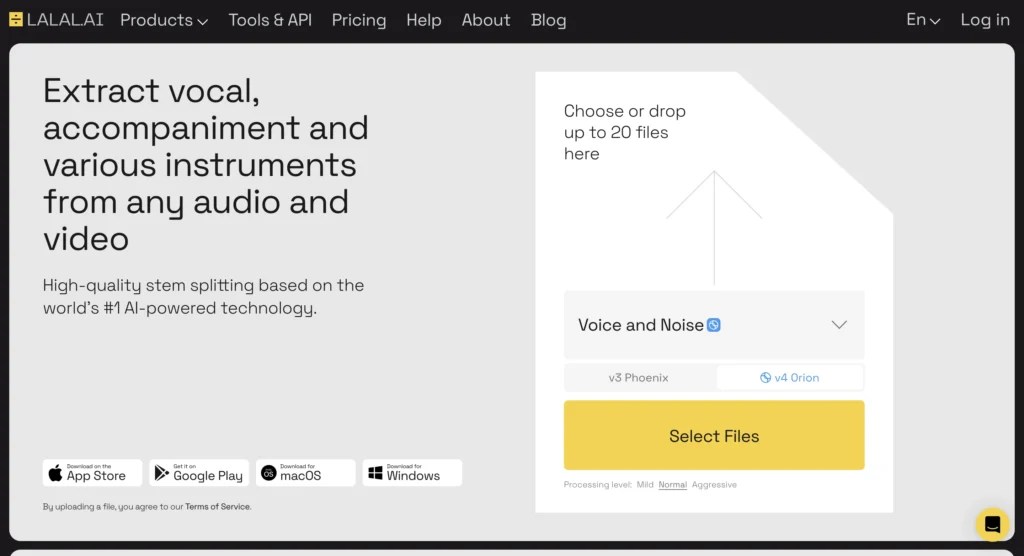
Task: Click the Orion icon beside v4 Orion
Action: pos(765,378)
